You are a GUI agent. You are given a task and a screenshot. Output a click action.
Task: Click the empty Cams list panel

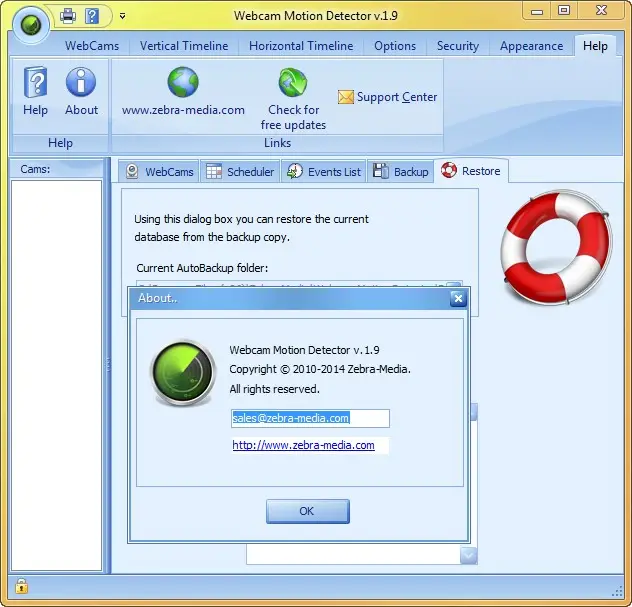click(56, 375)
